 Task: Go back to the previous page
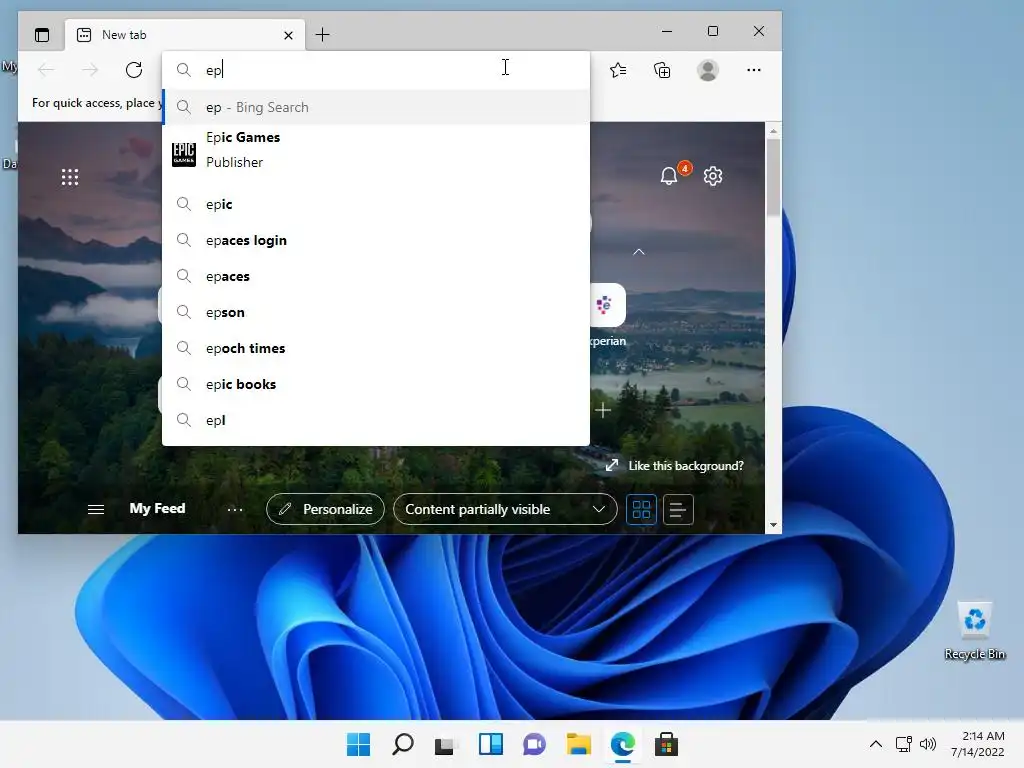(x=46, y=70)
